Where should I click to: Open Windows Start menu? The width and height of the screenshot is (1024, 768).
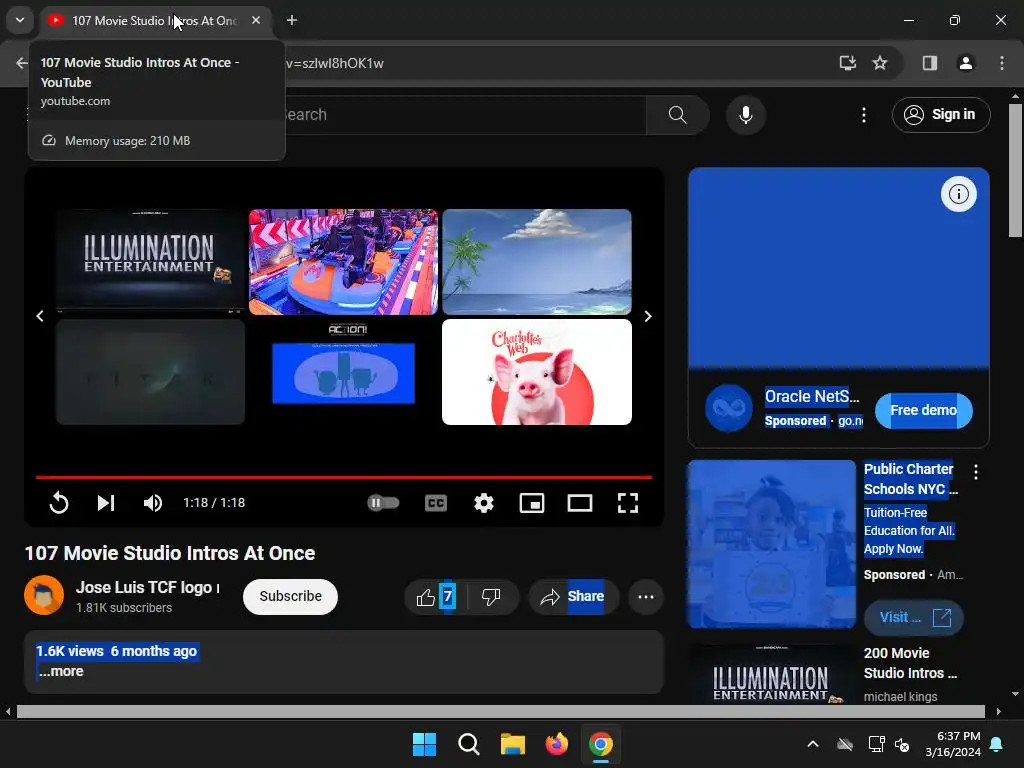point(424,744)
